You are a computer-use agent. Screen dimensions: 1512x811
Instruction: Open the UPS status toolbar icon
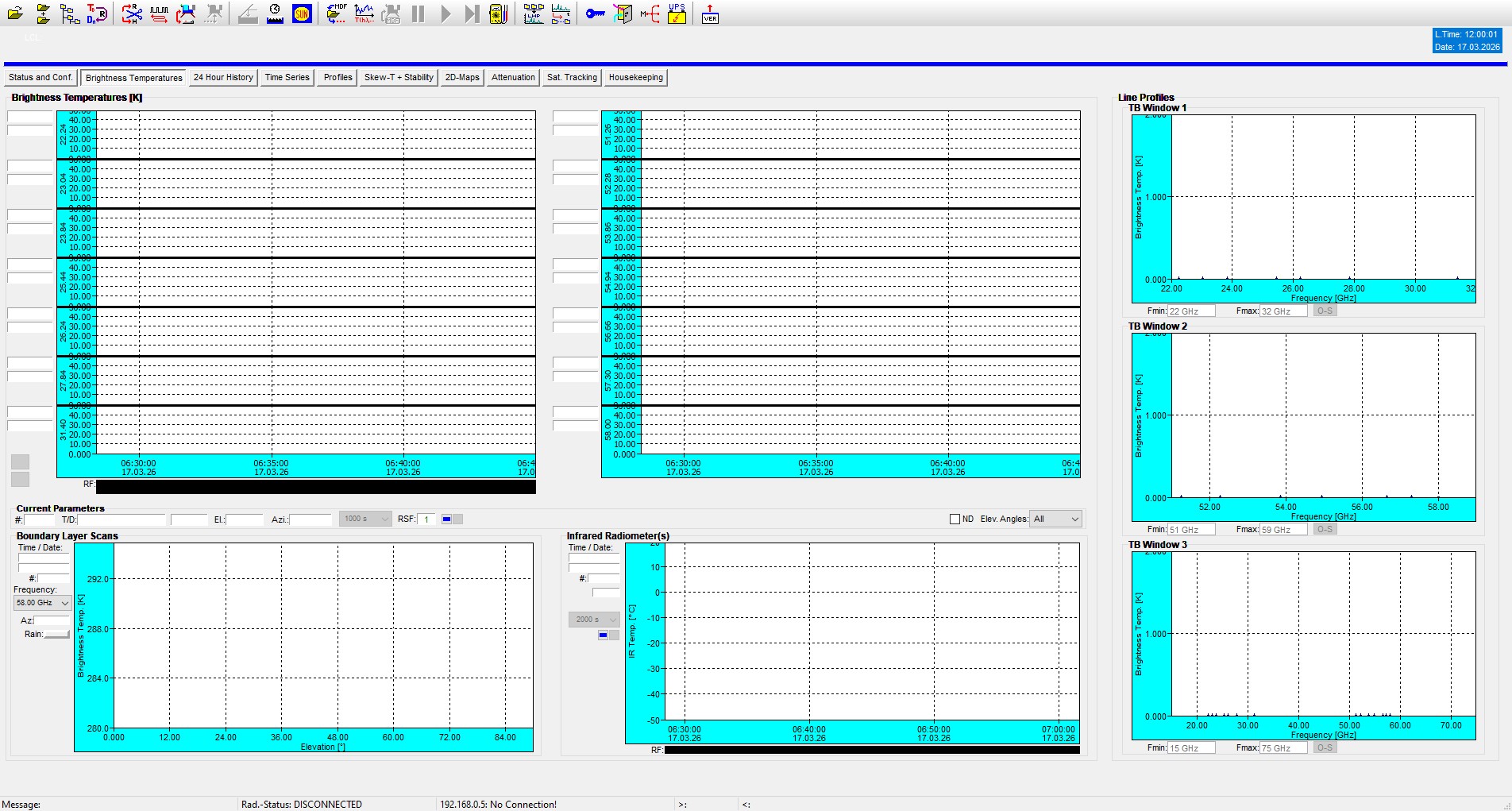click(677, 14)
